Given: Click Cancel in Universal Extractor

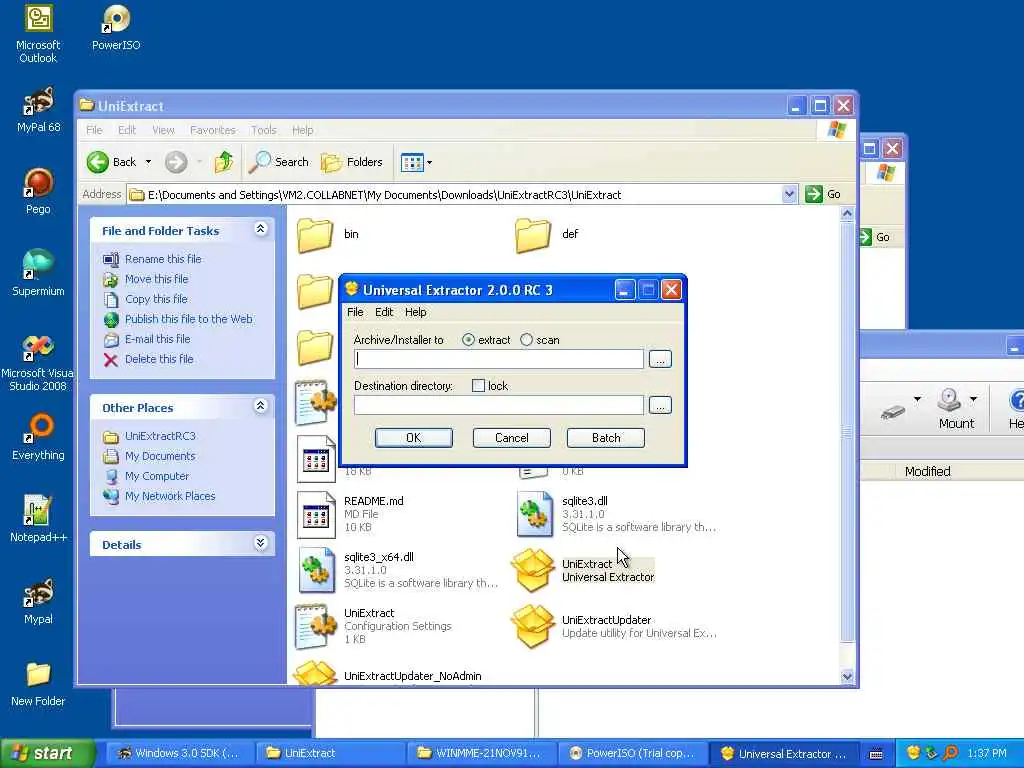Looking at the screenshot, I should [x=511, y=438].
